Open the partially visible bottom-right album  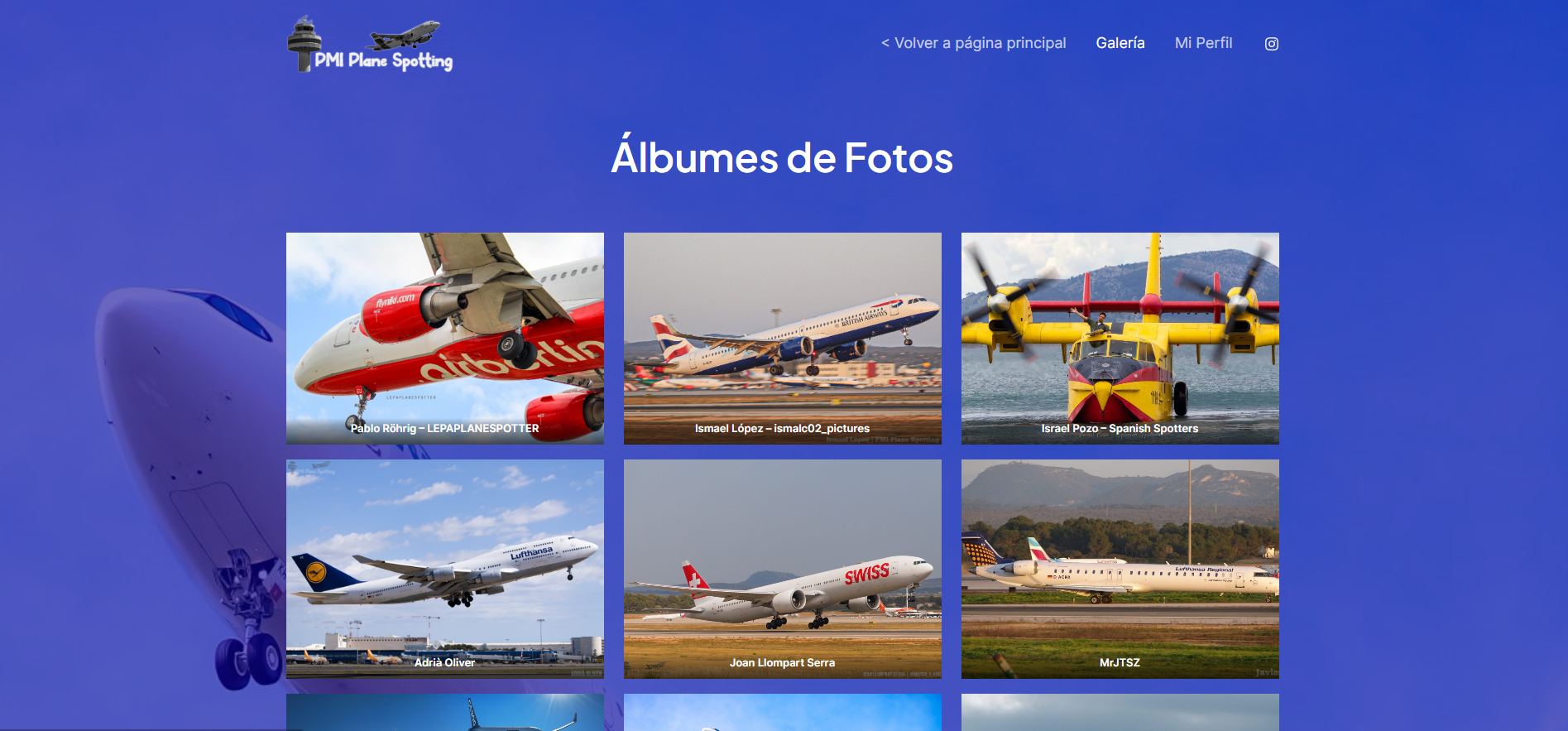coord(1120,712)
